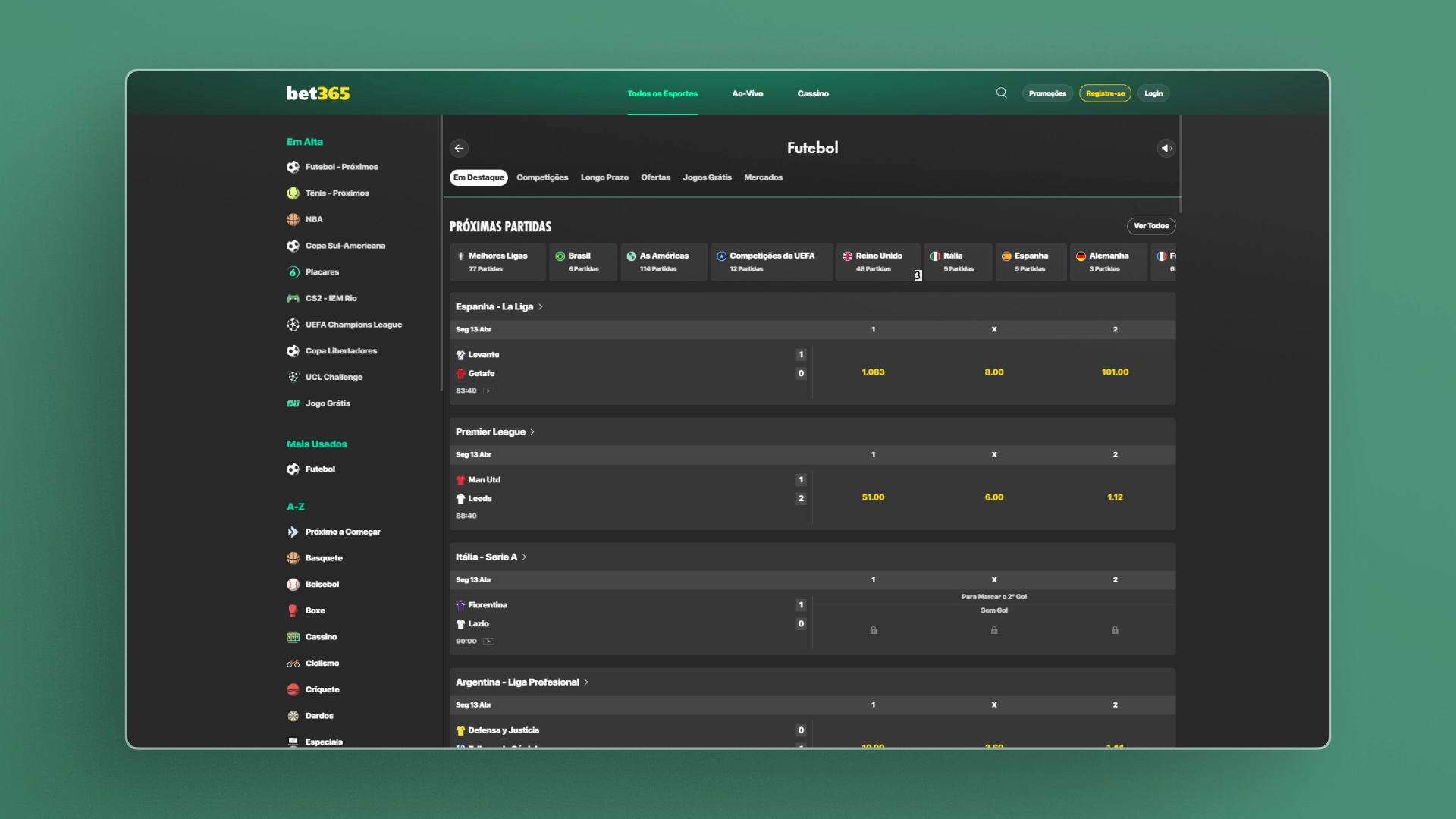Select the Ofertas tab
The height and width of the screenshot is (819, 1456).
tap(655, 177)
